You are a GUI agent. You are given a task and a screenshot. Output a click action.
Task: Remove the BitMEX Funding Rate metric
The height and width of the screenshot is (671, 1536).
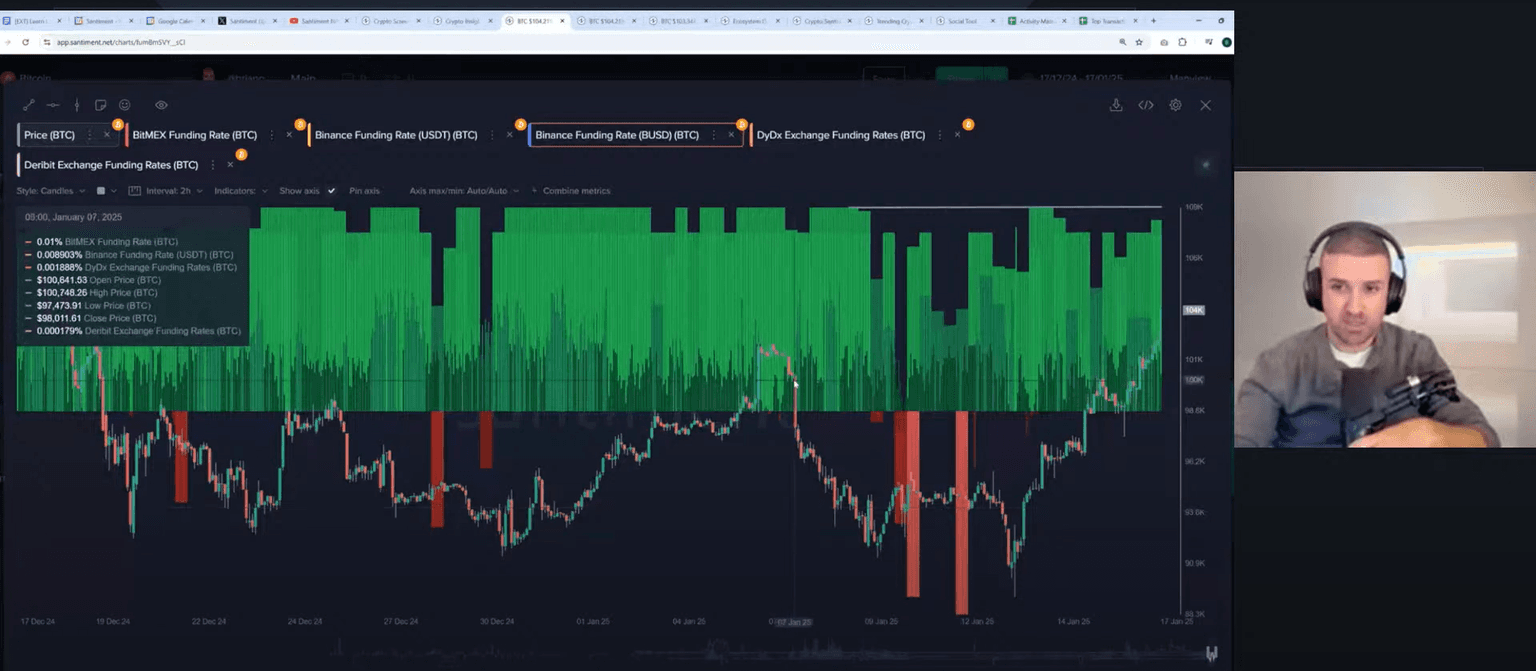pos(289,135)
